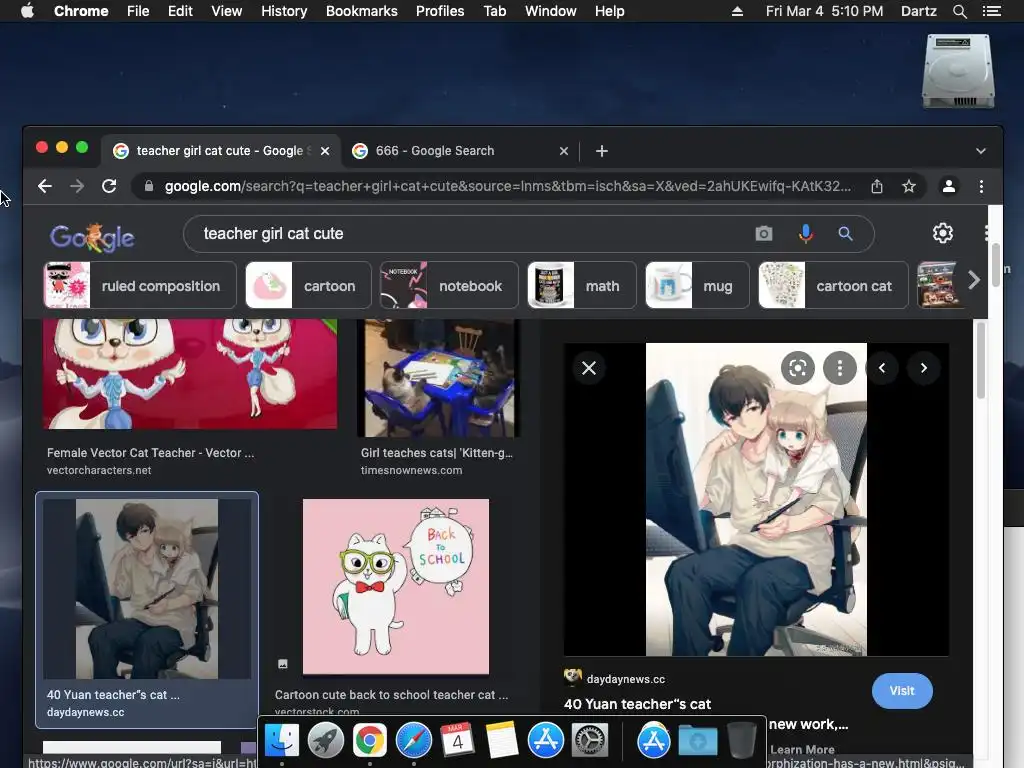Click the blue search magnifier
1024x768 pixels.
(x=845, y=234)
